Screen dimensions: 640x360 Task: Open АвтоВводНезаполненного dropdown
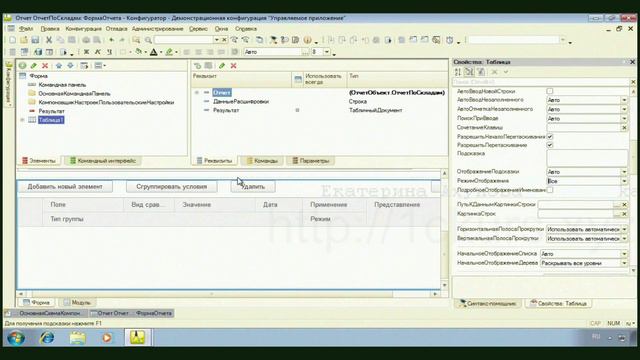tap(624, 100)
